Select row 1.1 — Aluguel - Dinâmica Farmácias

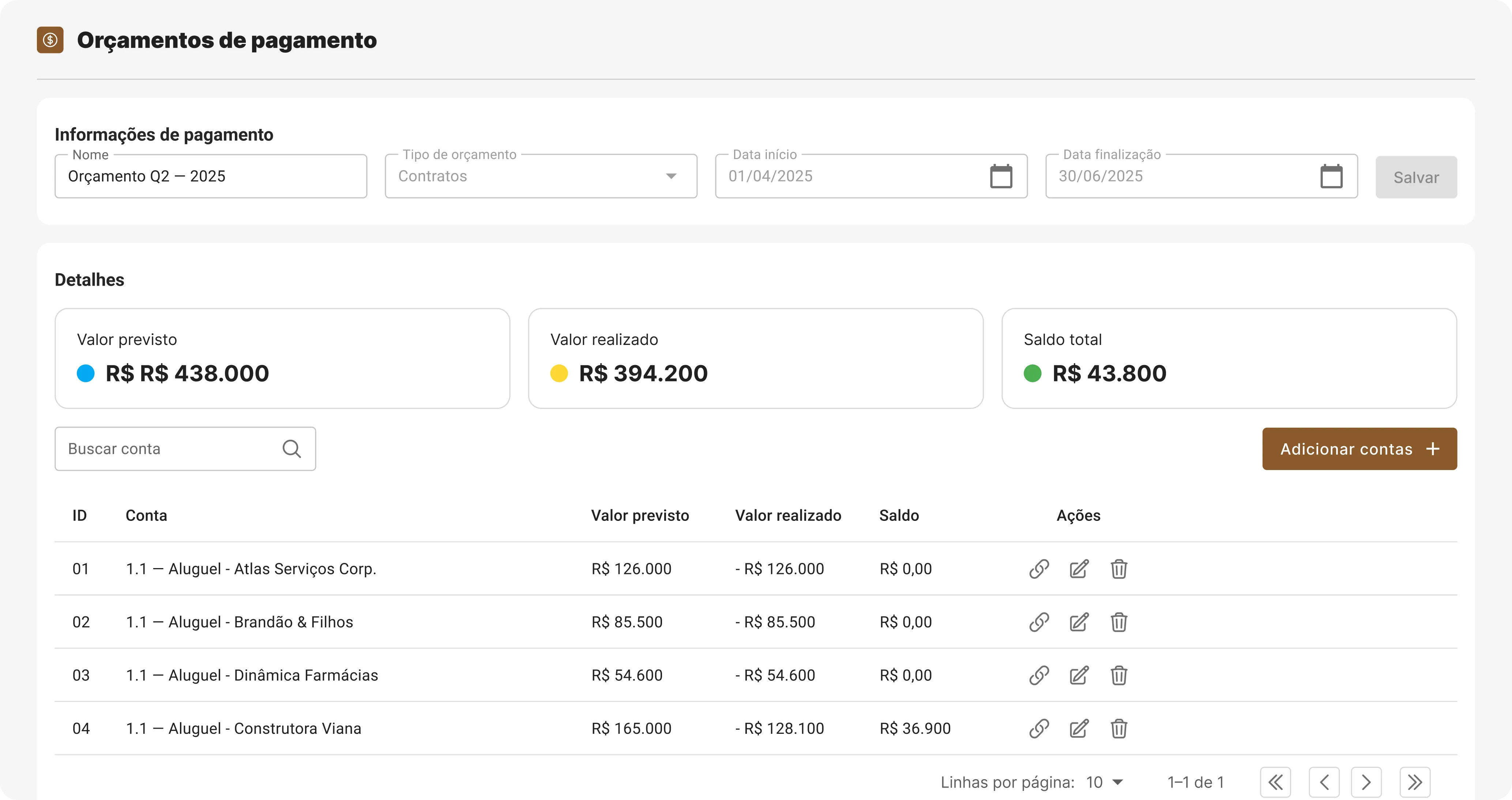coord(755,675)
